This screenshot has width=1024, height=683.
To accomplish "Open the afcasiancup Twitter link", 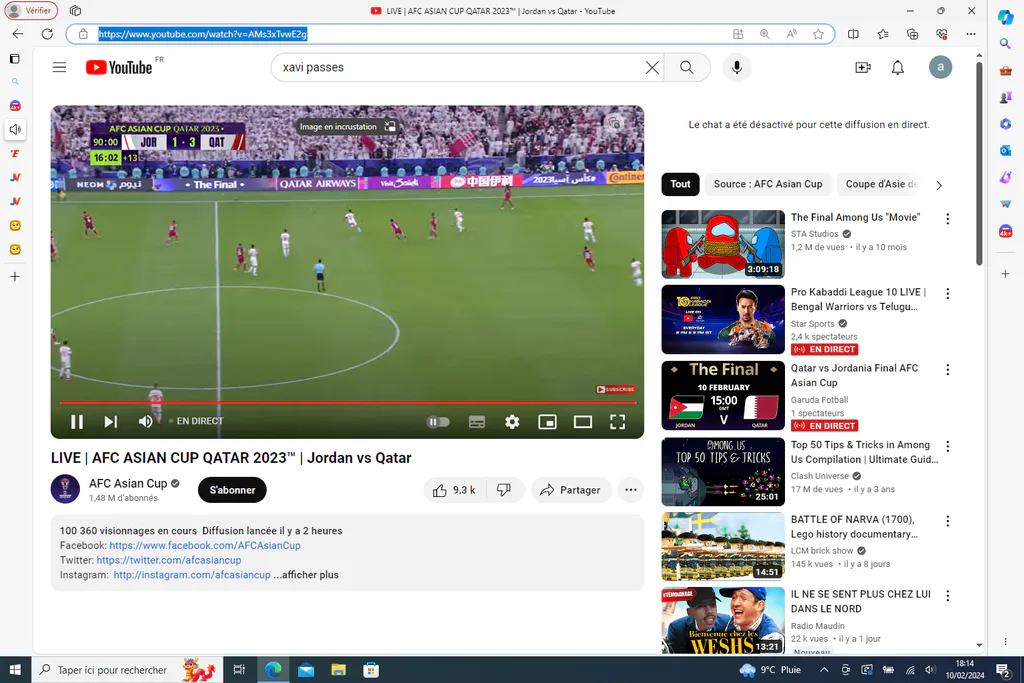I will click(x=168, y=560).
